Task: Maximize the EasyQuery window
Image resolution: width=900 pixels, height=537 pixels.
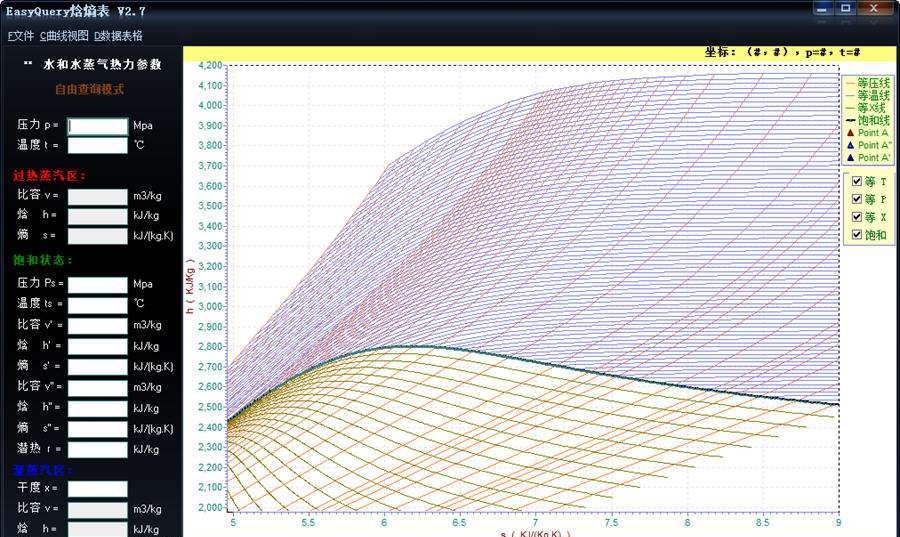Action: (x=845, y=9)
